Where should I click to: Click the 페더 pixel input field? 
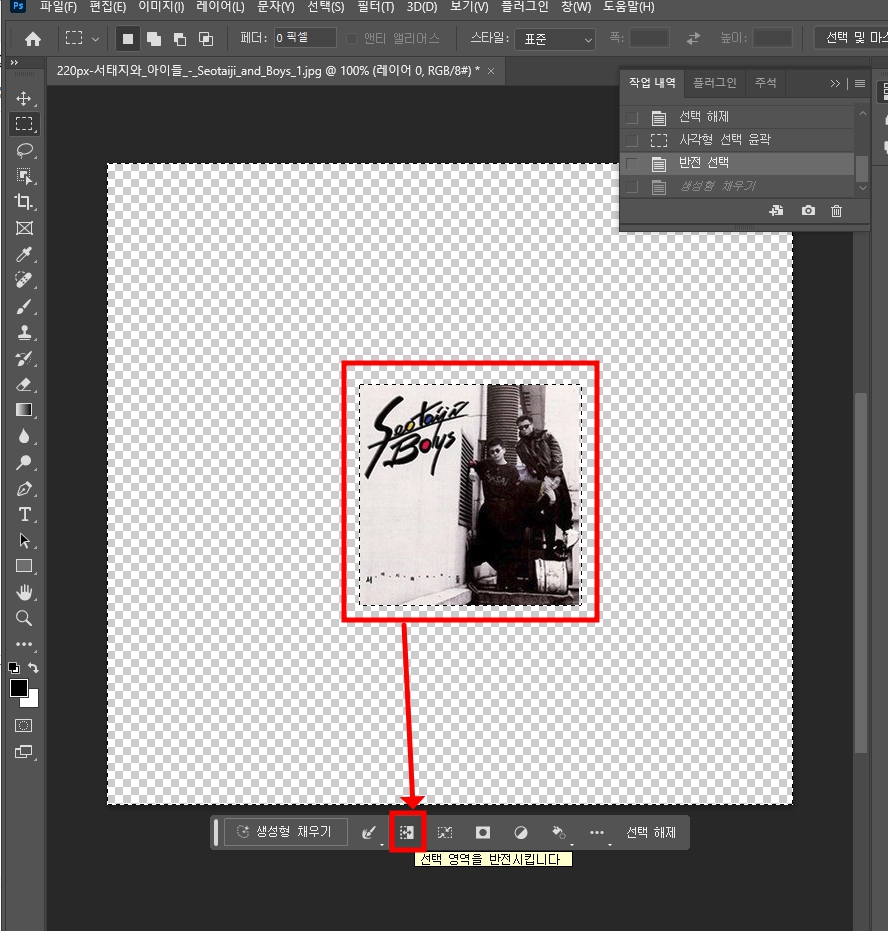pos(305,38)
